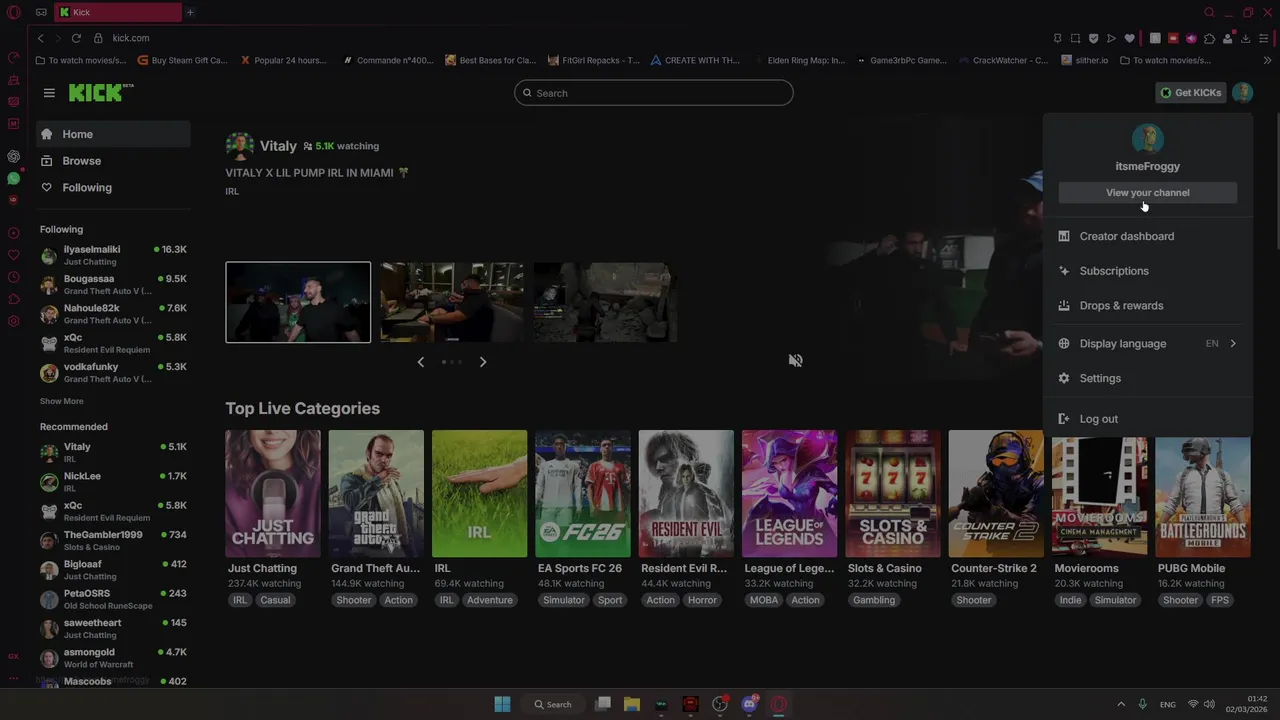Click the Windows taskbar Search box
The height and width of the screenshot is (720, 1280).
[x=553, y=704]
